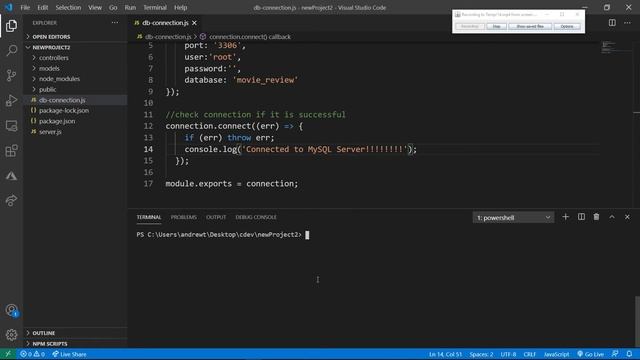
Task: Expand the NPM SCRIPTS section
Action: coord(76,344)
